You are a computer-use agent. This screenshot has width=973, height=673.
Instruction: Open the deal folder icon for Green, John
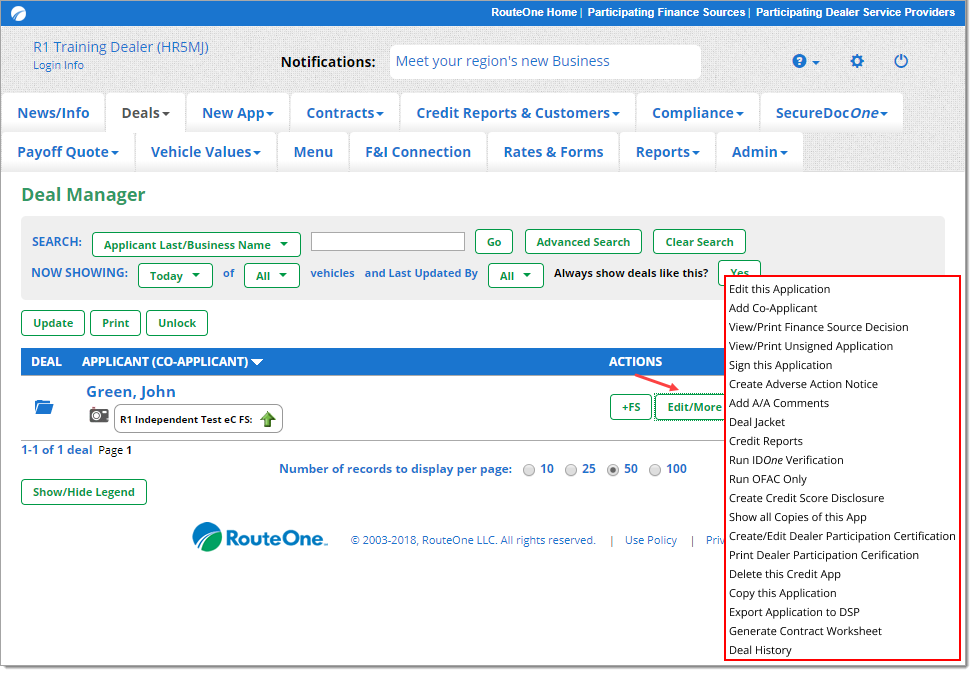coord(44,408)
